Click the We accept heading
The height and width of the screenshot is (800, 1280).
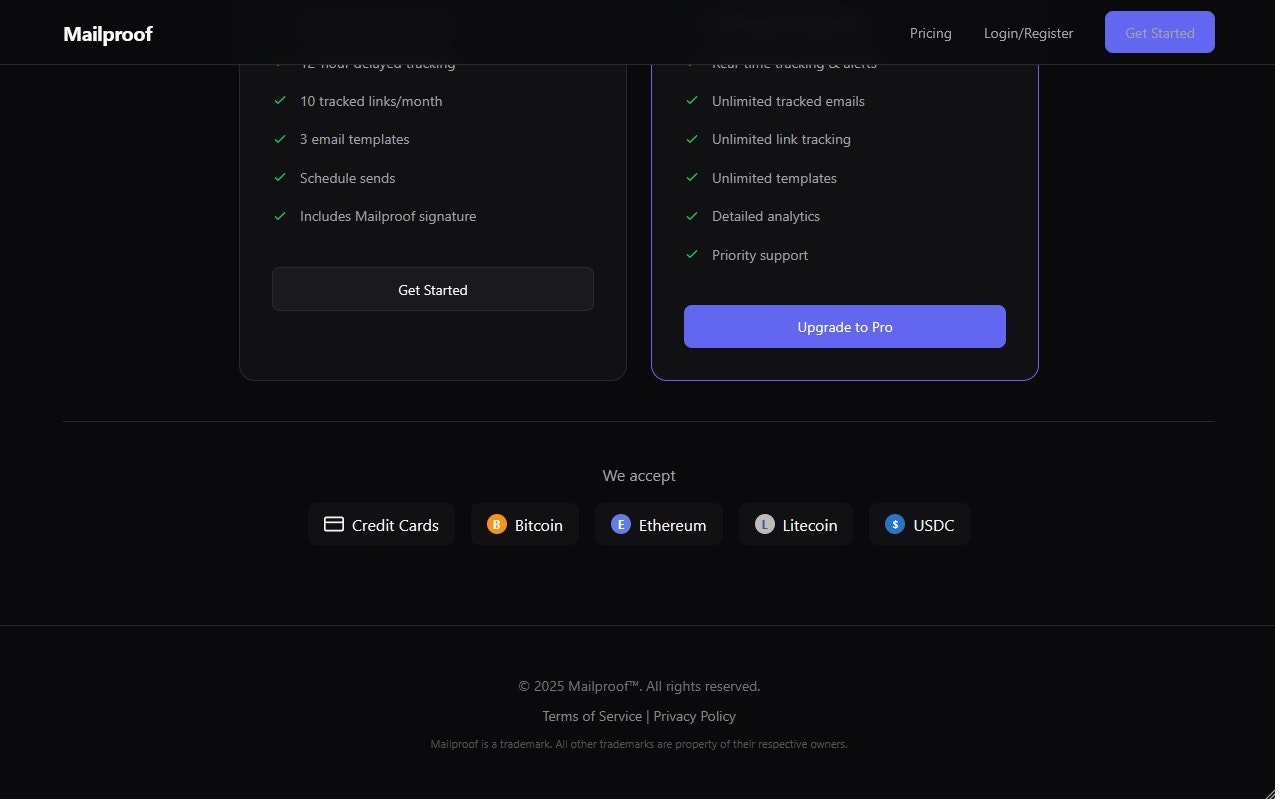[x=639, y=475]
